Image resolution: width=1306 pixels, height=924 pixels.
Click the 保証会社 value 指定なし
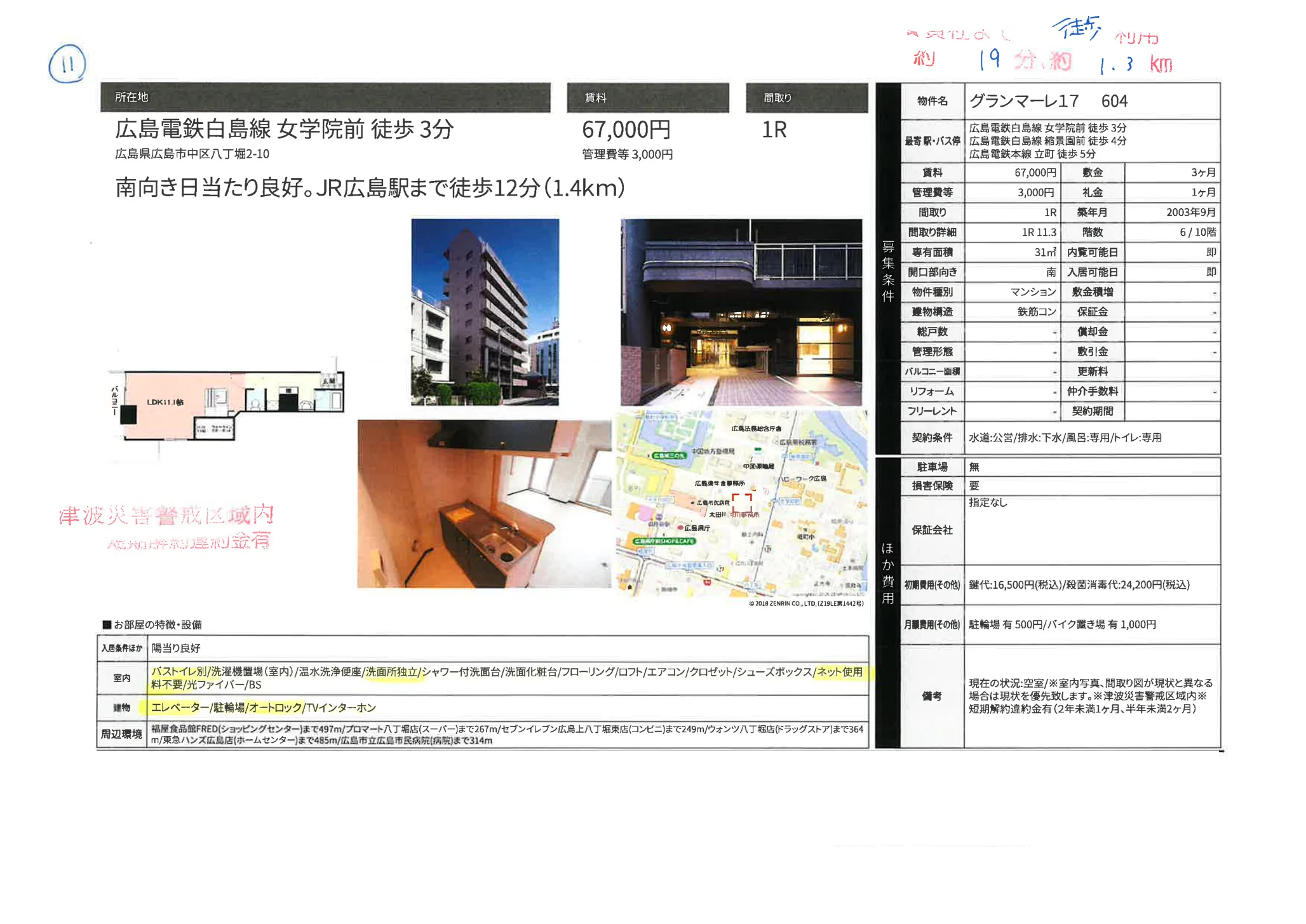[x=988, y=502]
